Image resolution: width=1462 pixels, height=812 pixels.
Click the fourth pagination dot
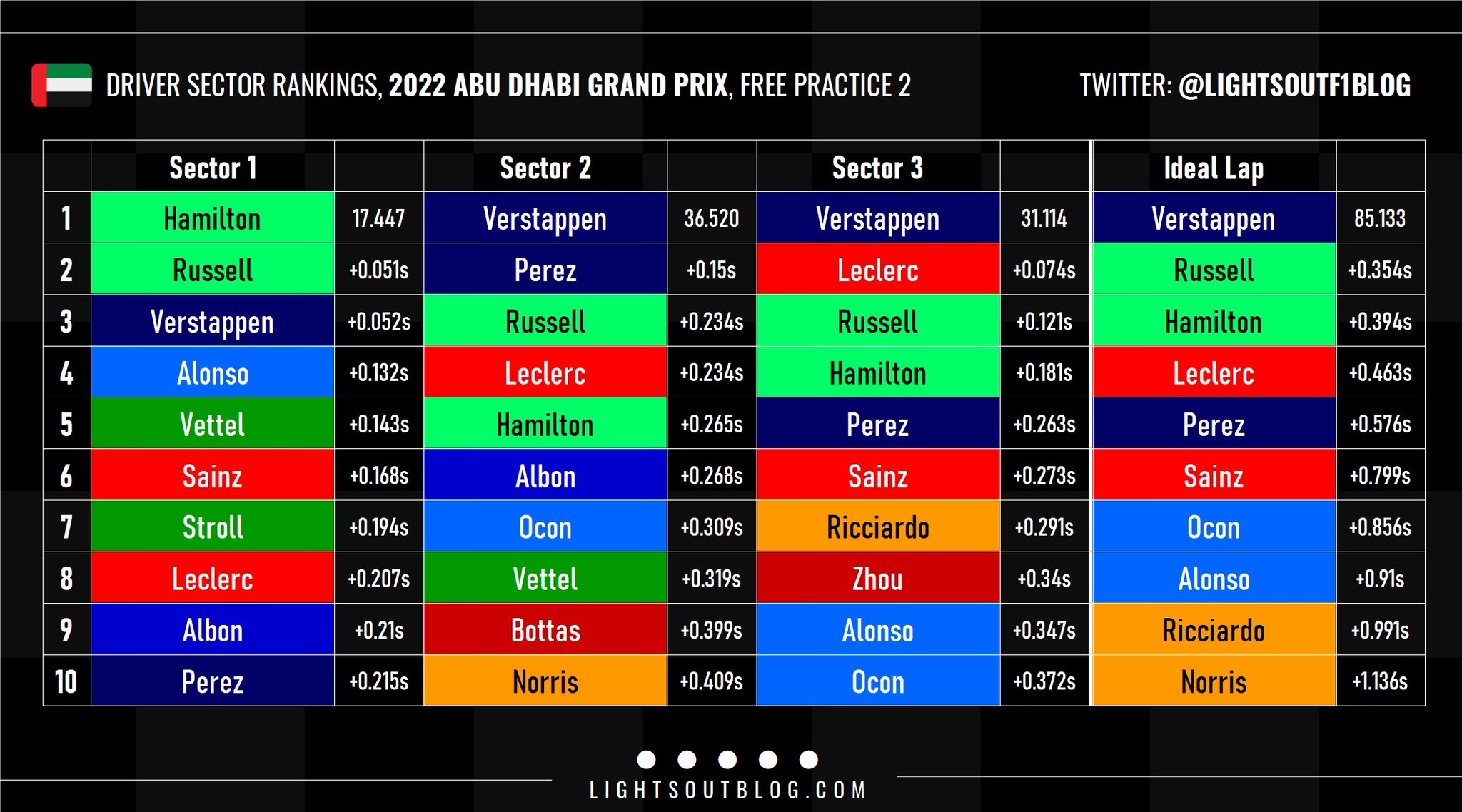[768, 759]
